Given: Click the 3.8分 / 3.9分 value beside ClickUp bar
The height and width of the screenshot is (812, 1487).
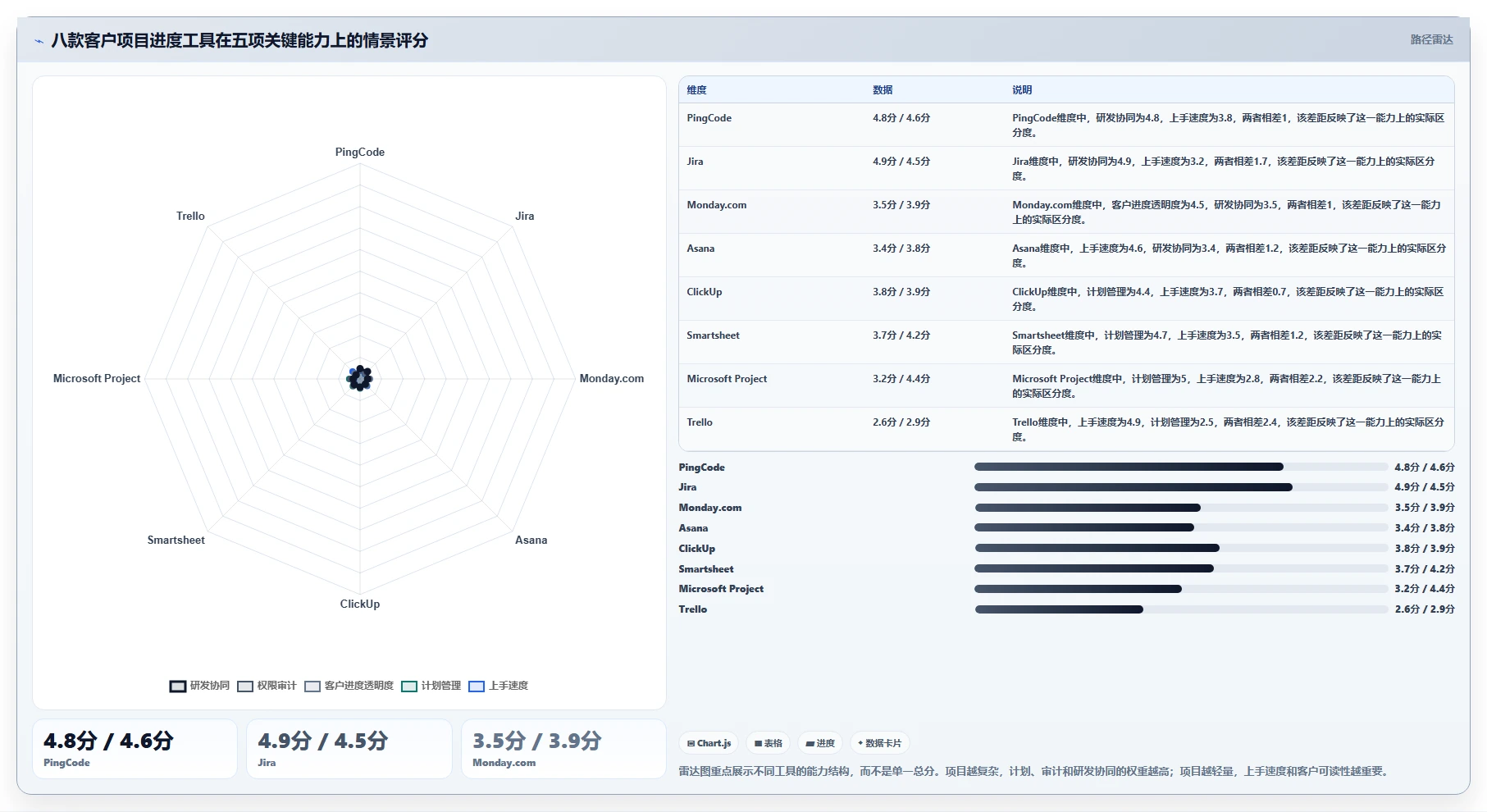Looking at the screenshot, I should [1425, 549].
